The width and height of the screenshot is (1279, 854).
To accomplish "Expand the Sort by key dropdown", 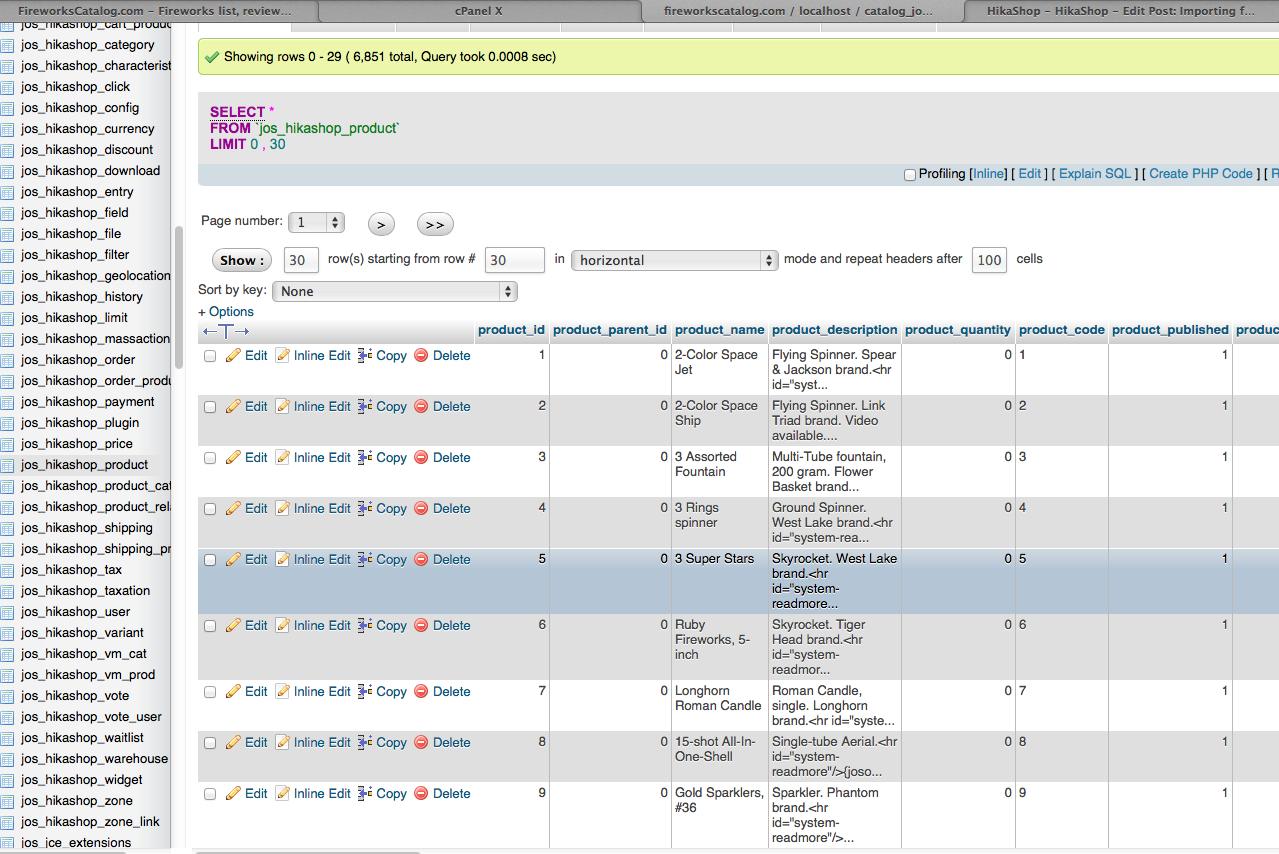I will [x=395, y=292].
